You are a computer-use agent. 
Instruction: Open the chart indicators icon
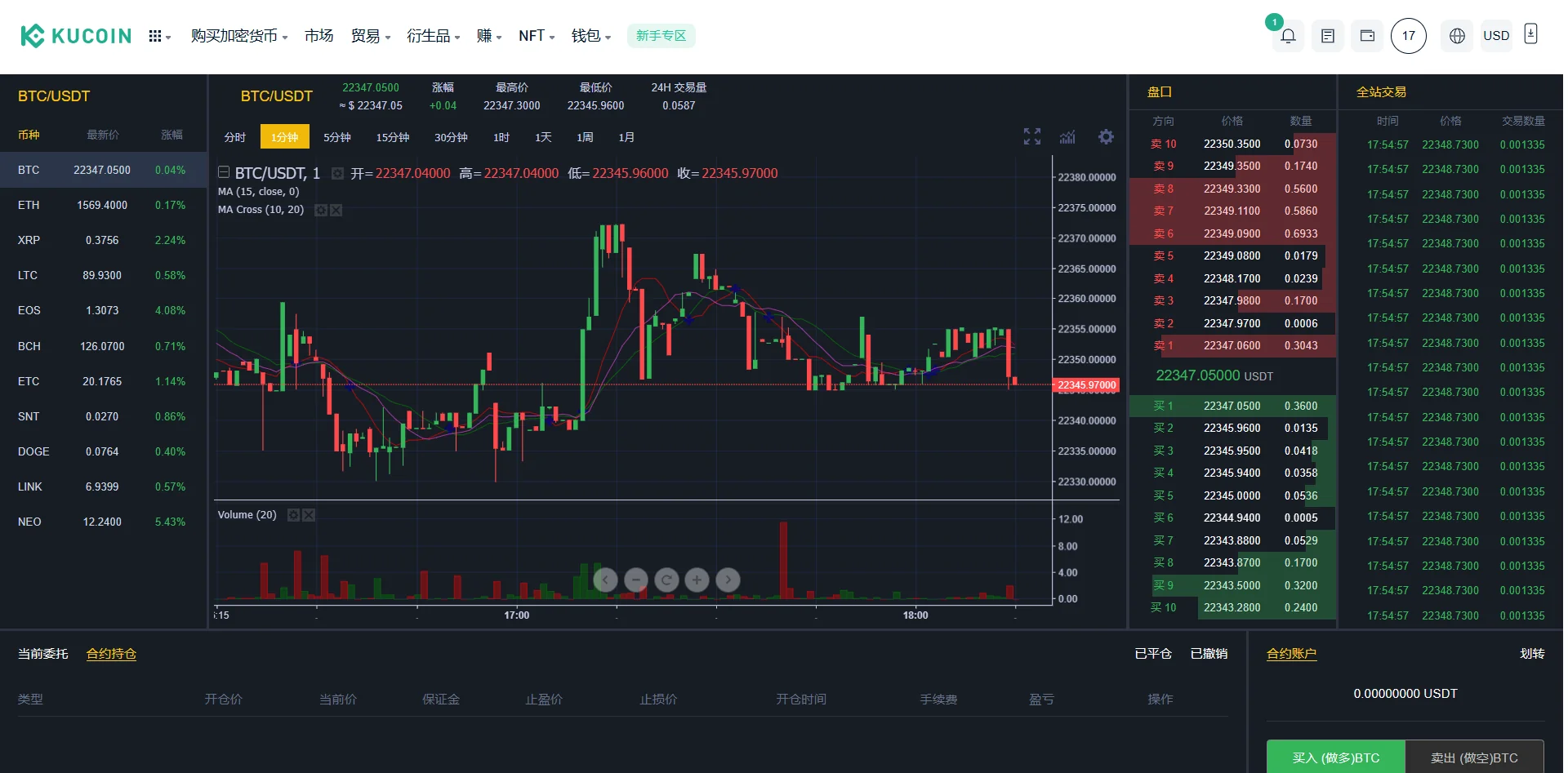click(1067, 137)
